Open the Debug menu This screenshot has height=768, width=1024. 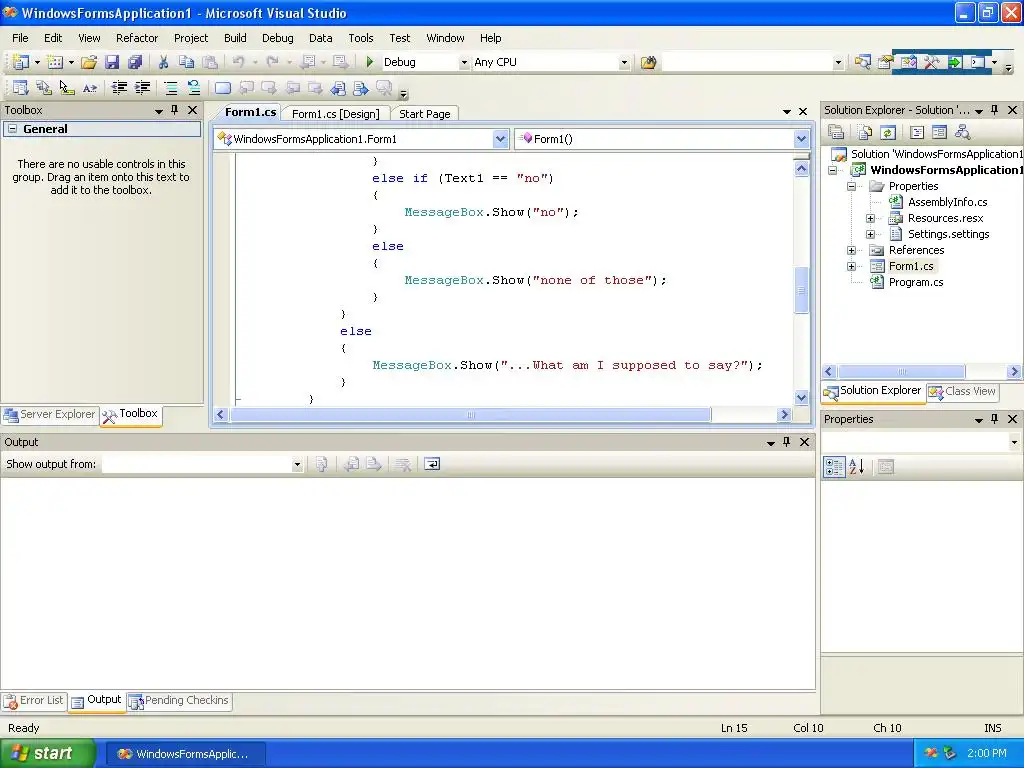coord(278,38)
